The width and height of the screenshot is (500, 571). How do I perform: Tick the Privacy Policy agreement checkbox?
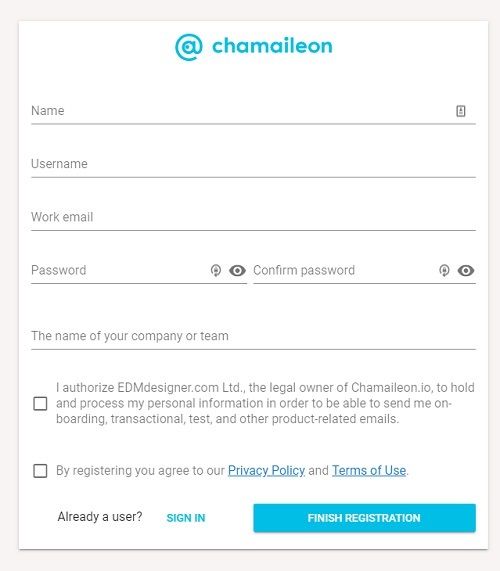[x=40, y=470]
